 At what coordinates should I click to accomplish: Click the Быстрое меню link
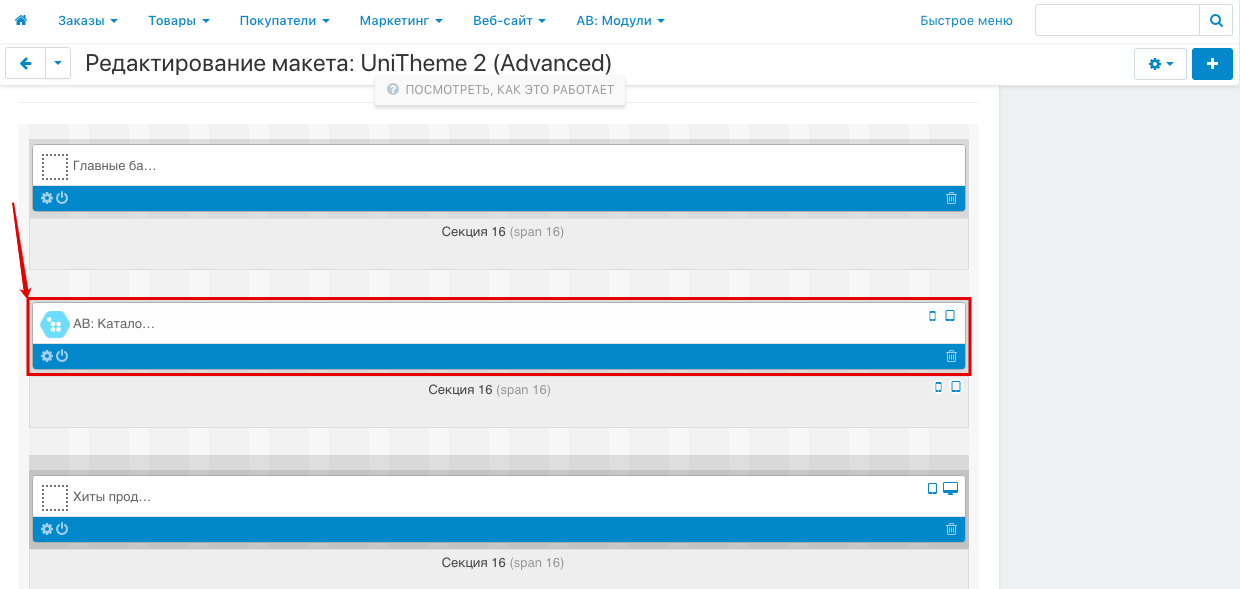click(x=966, y=20)
